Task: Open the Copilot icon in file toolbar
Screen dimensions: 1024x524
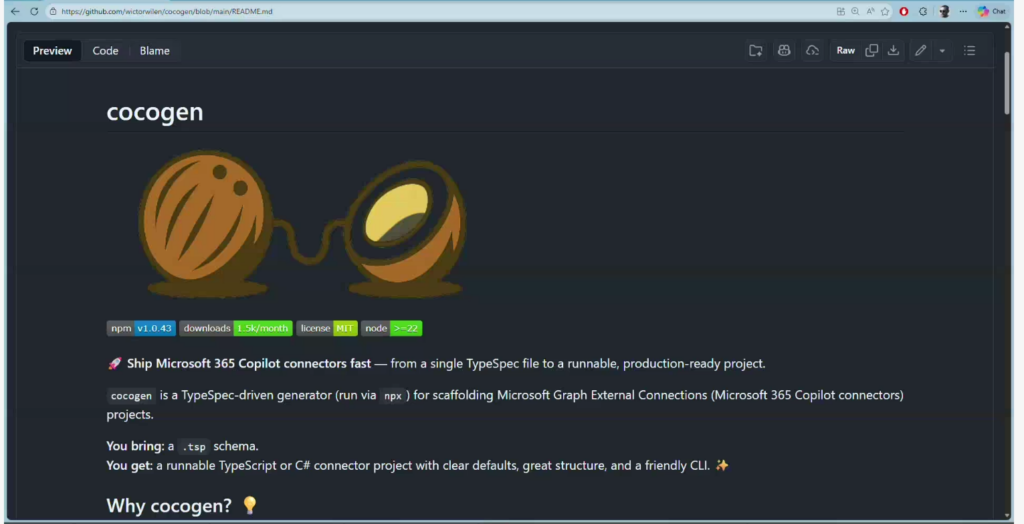Action: (784, 51)
